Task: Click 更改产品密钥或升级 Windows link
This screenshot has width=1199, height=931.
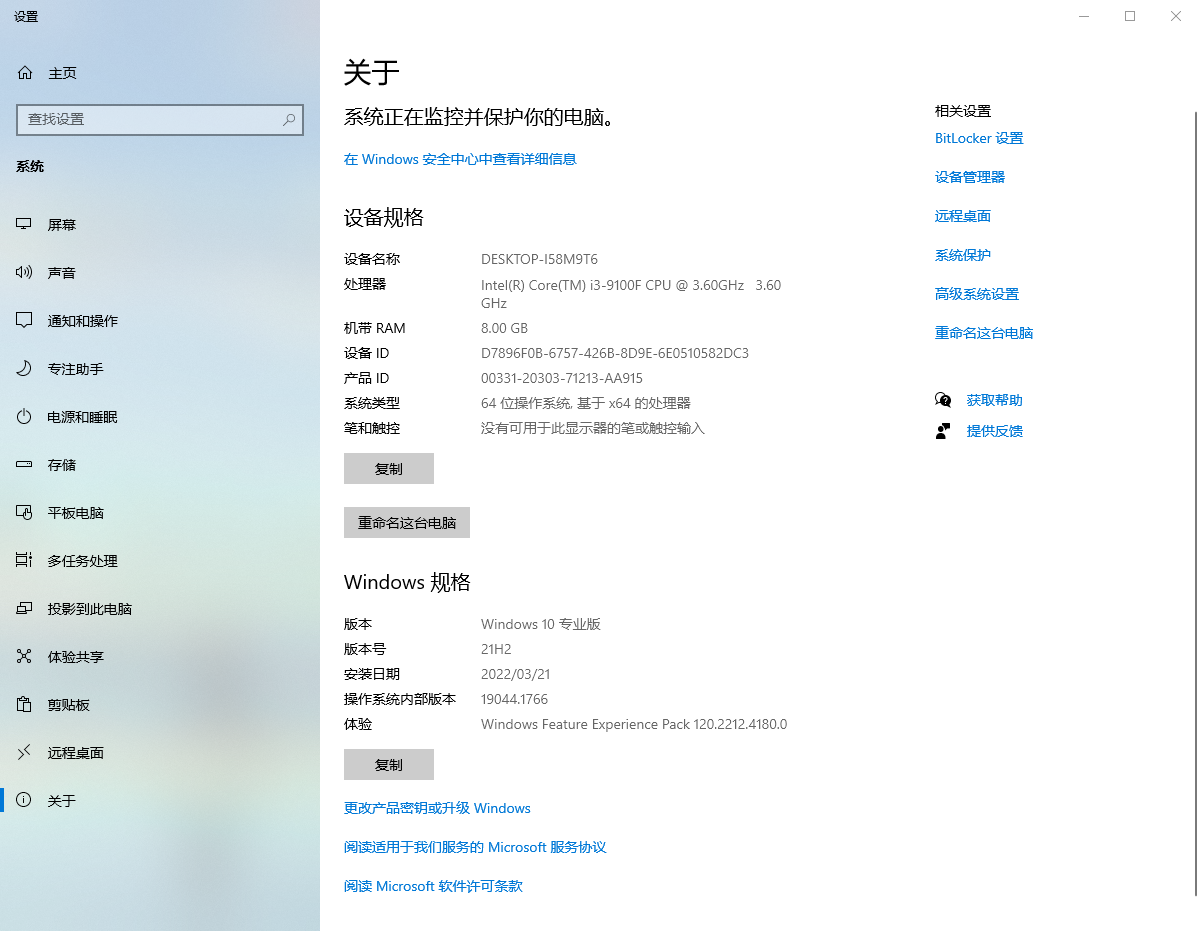Action: (437, 808)
